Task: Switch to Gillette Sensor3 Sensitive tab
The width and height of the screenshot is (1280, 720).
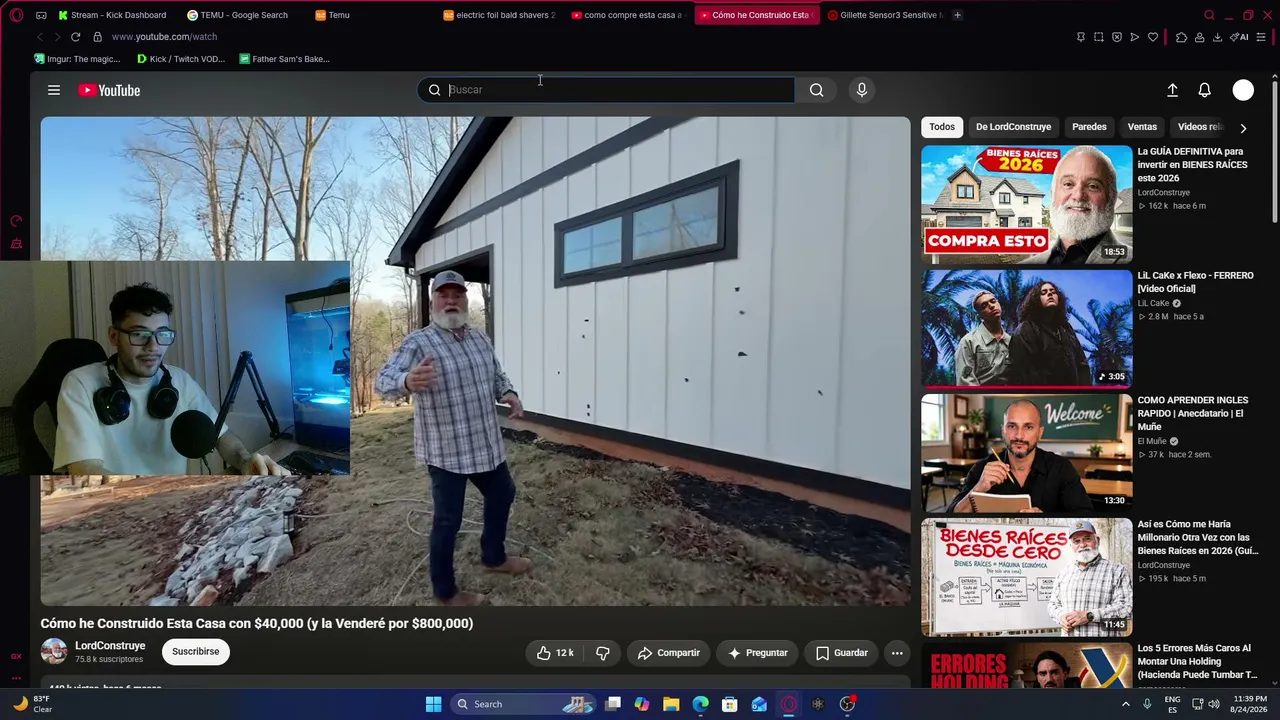Action: coord(884,15)
